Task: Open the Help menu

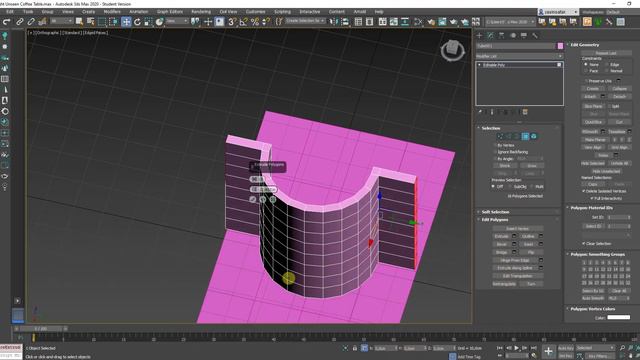Action: coord(379,12)
